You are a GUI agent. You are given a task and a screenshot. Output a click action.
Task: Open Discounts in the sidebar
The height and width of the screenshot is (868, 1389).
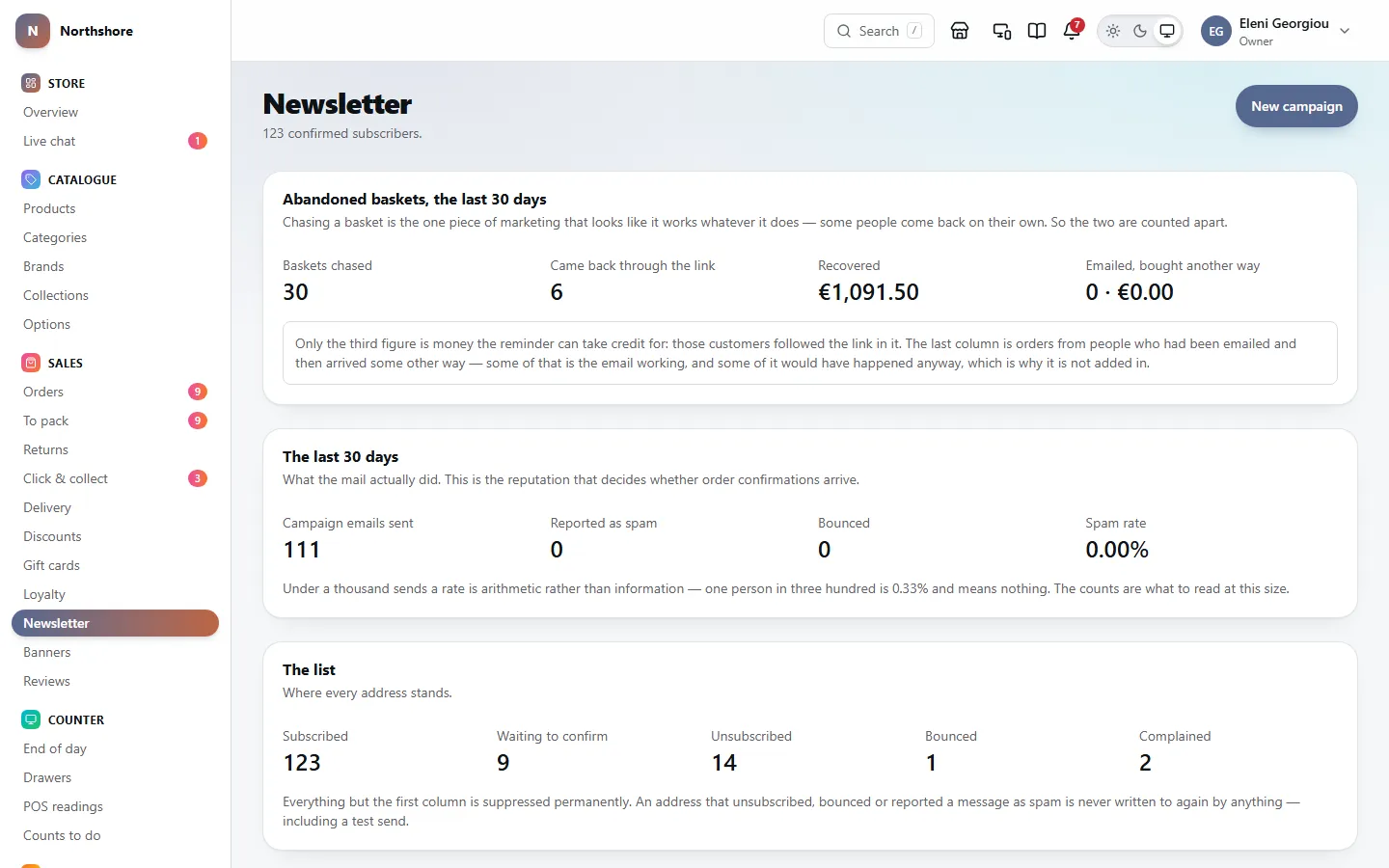point(116,536)
